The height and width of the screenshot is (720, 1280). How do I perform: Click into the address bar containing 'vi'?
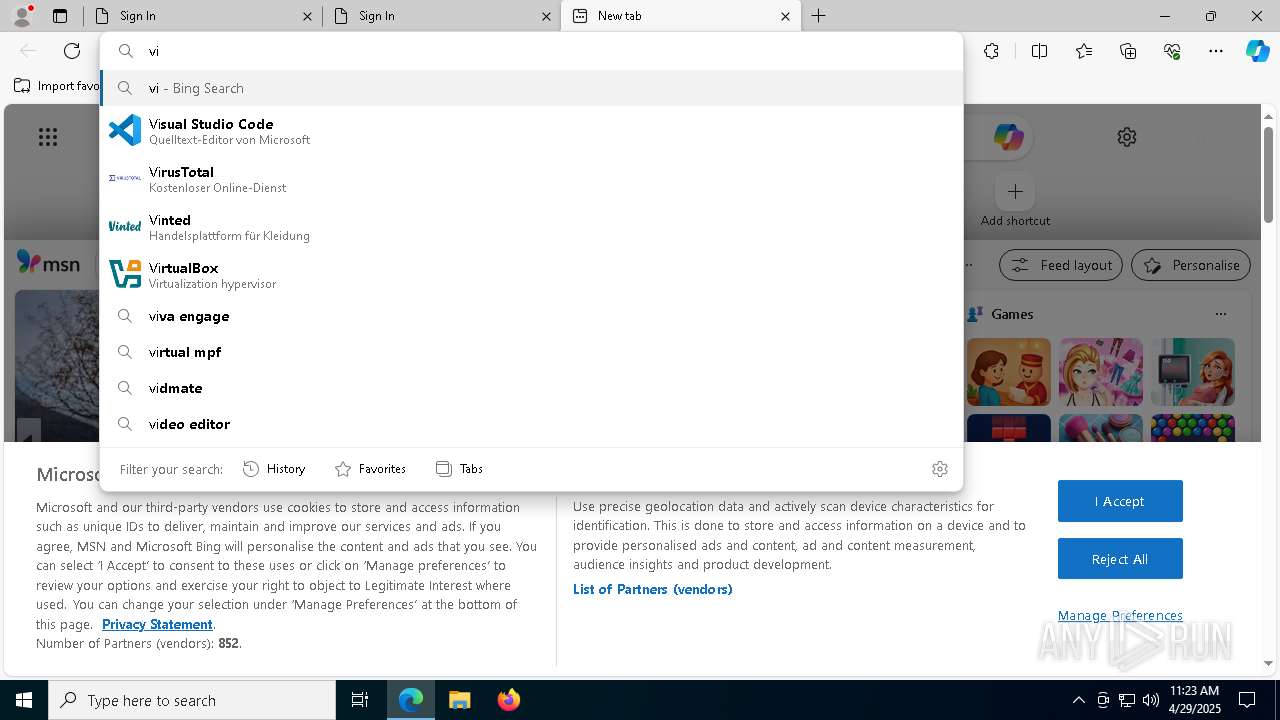pos(531,51)
